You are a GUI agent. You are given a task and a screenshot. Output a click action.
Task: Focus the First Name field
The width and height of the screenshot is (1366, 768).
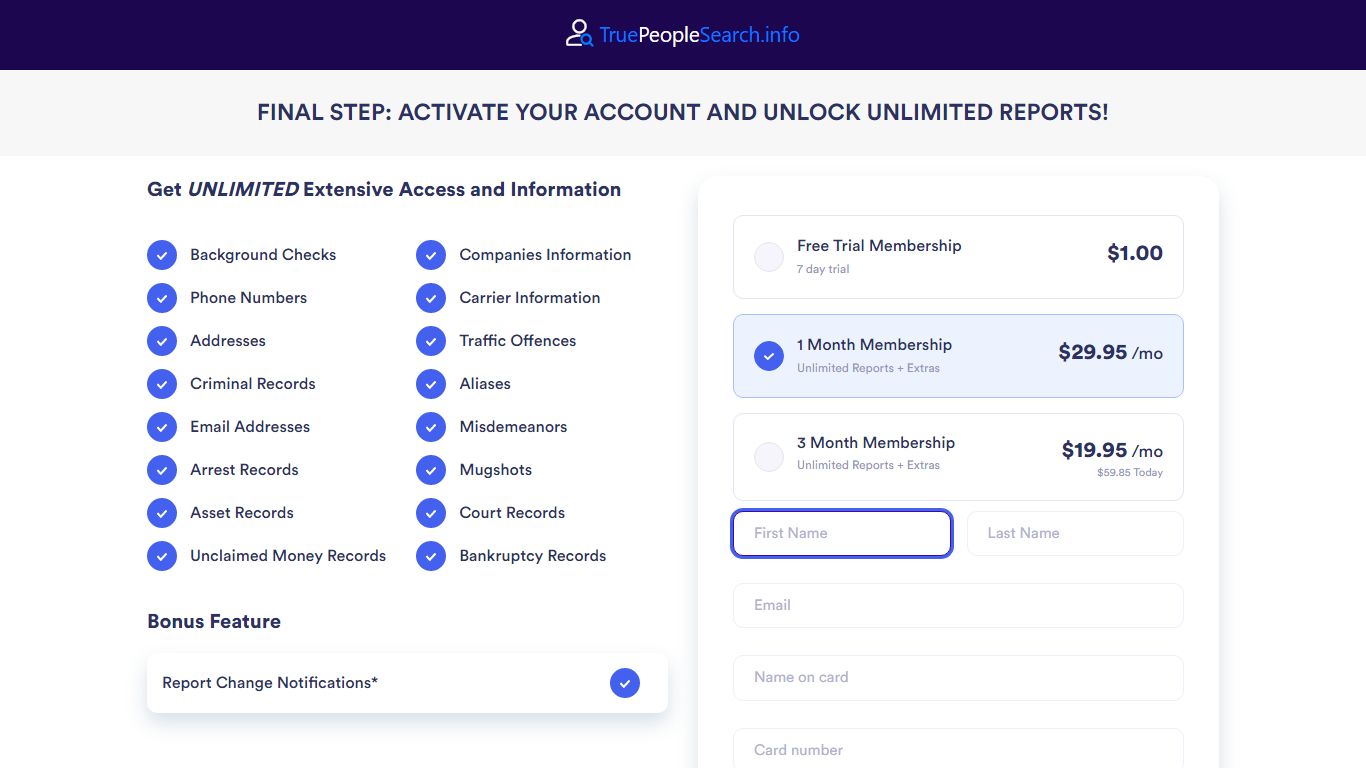pyautogui.click(x=842, y=534)
